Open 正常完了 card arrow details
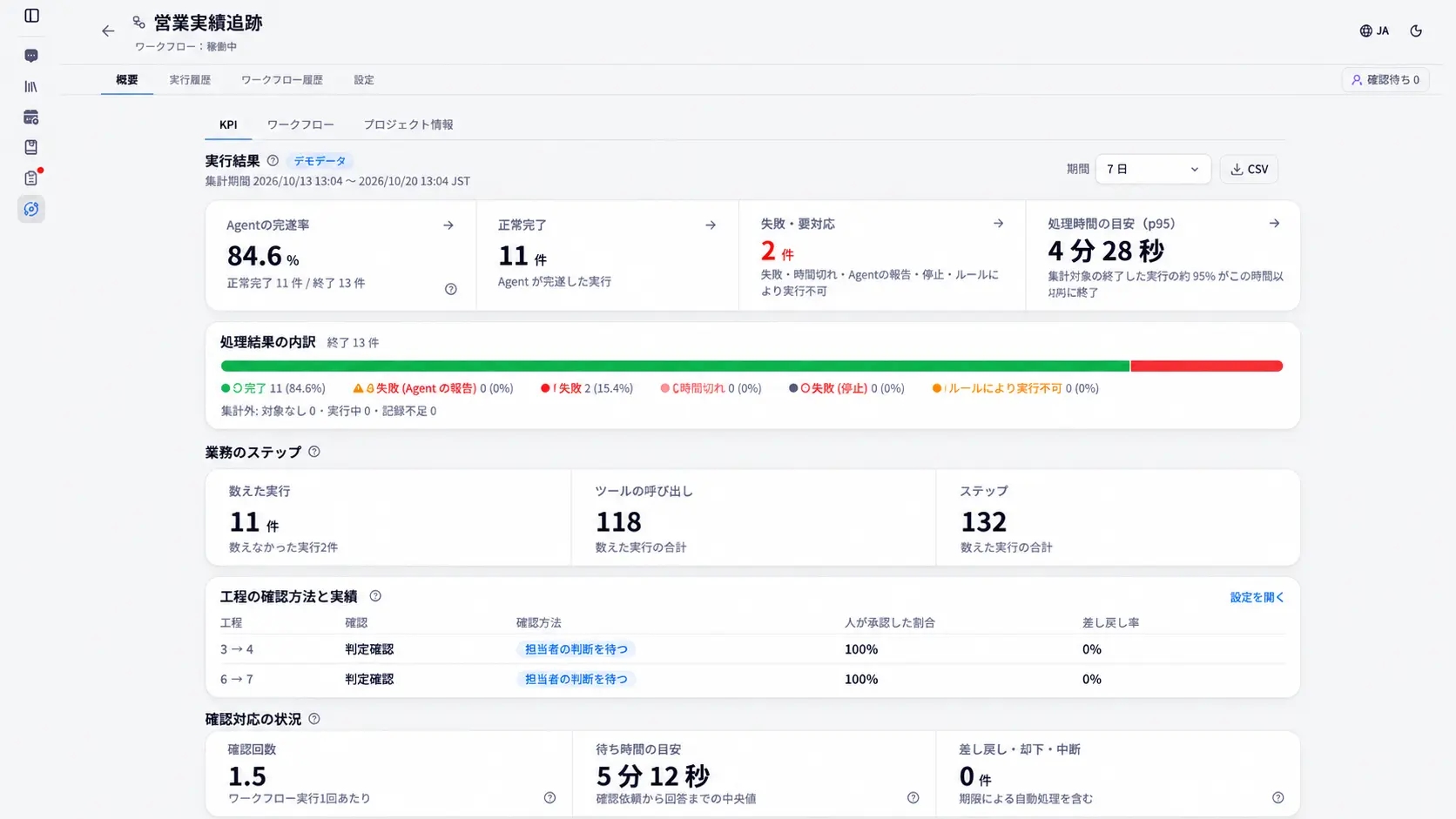 click(711, 225)
